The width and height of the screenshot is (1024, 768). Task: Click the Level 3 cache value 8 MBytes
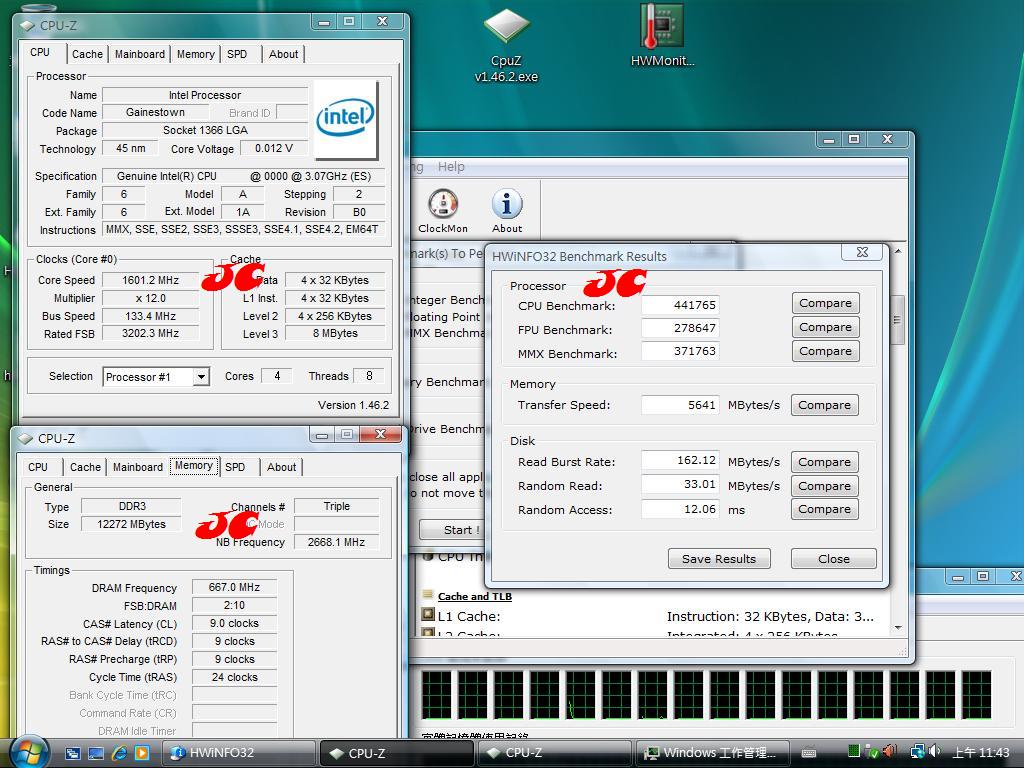(335, 333)
